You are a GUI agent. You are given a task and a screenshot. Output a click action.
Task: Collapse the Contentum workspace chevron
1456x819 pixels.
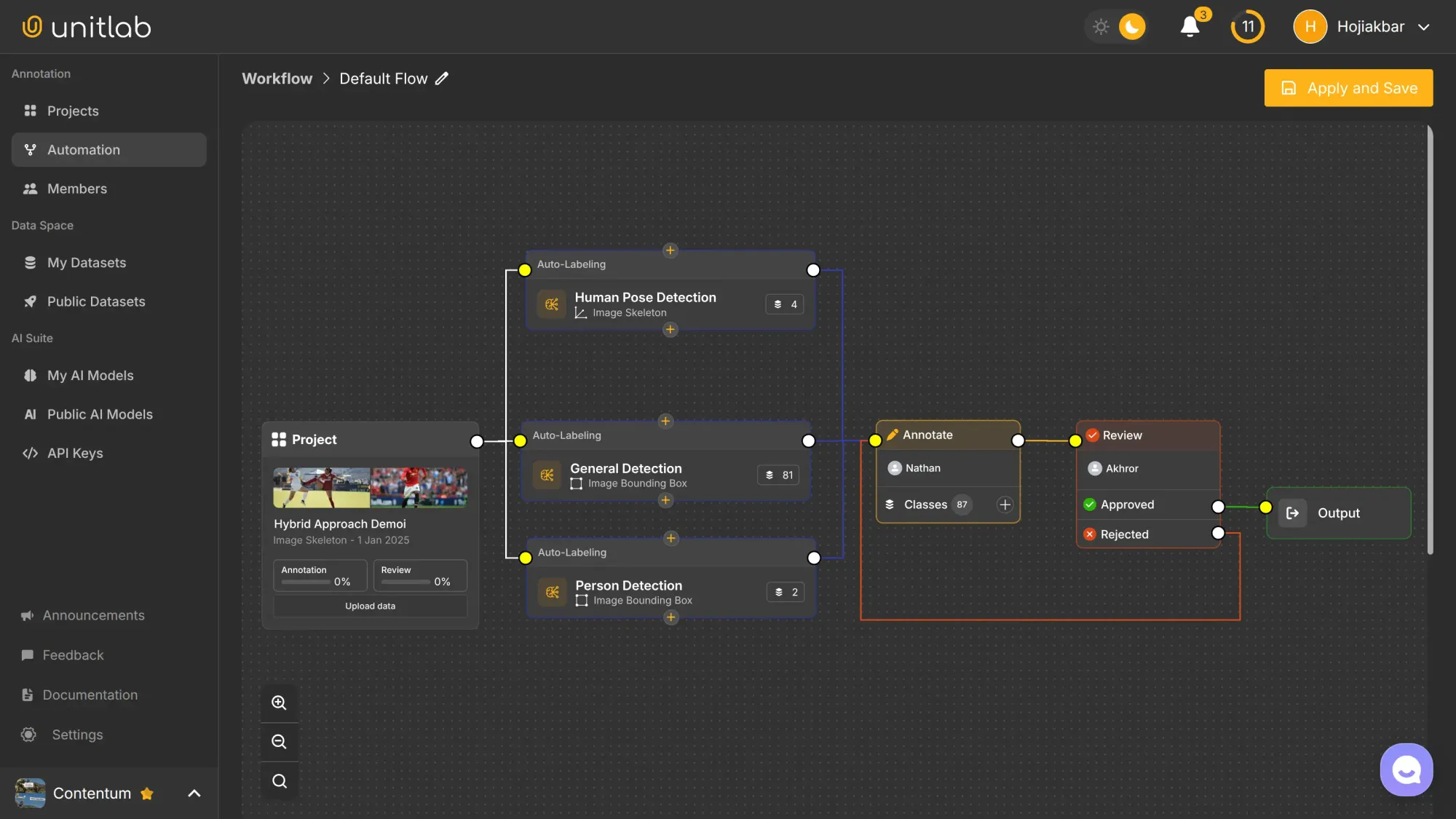[193, 794]
